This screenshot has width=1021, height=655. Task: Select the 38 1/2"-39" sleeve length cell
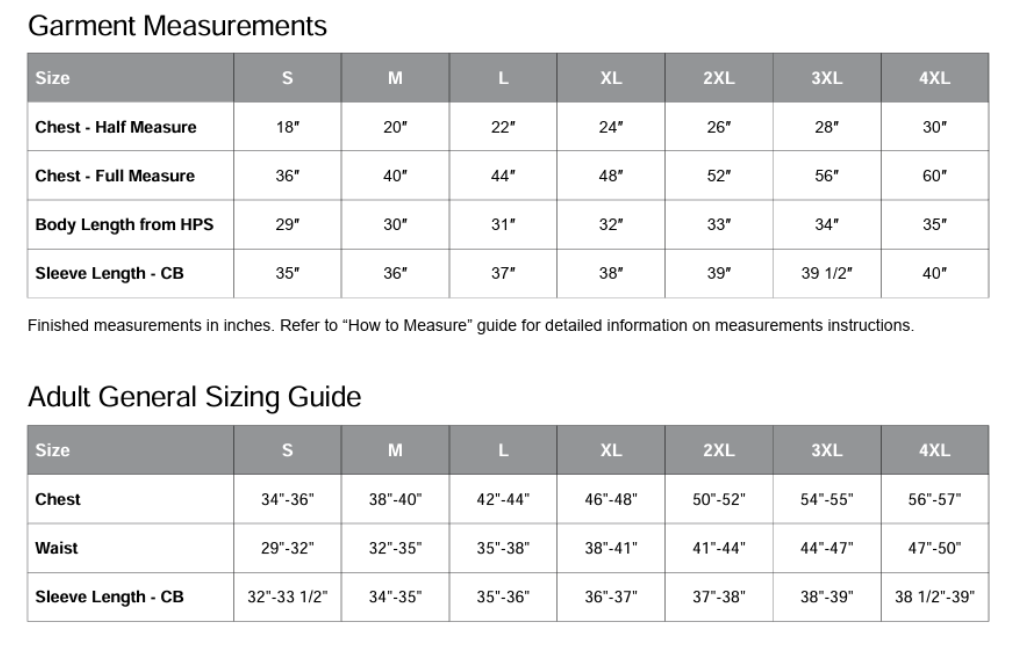[935, 597]
